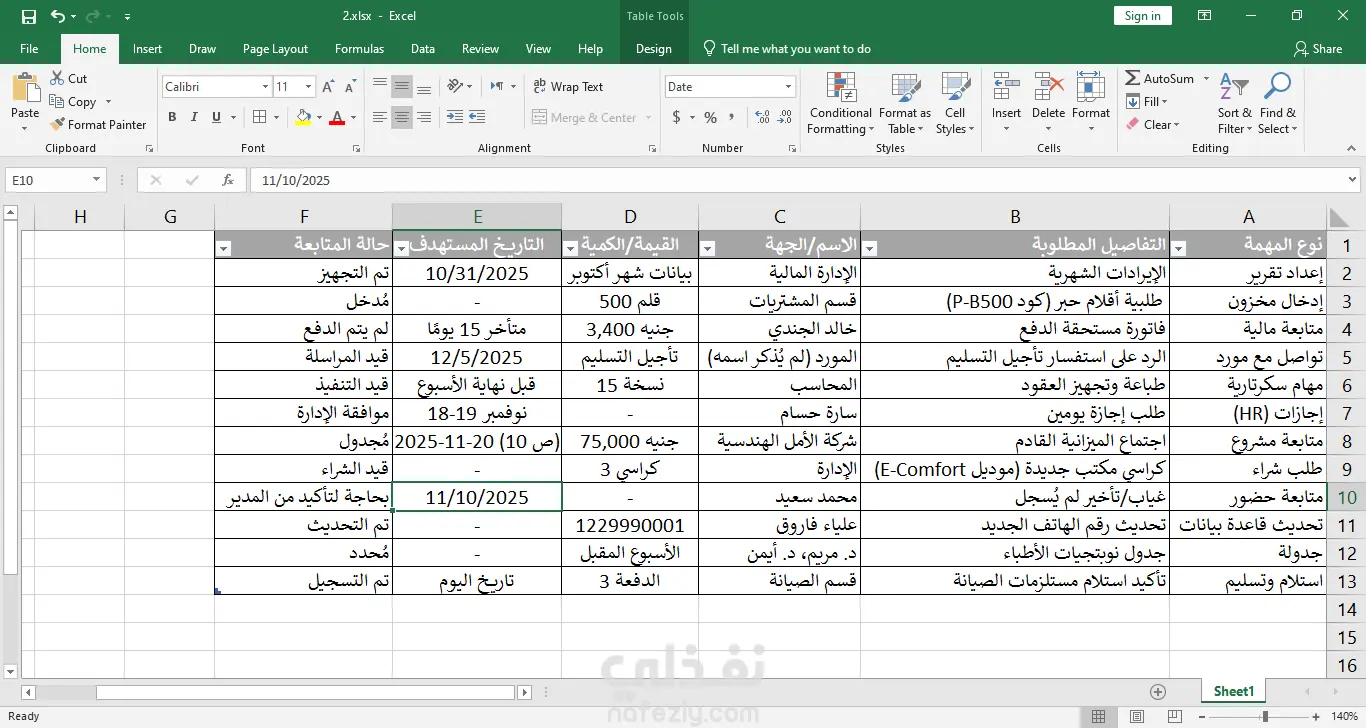Click the AutoSum sigma icon

1132,78
